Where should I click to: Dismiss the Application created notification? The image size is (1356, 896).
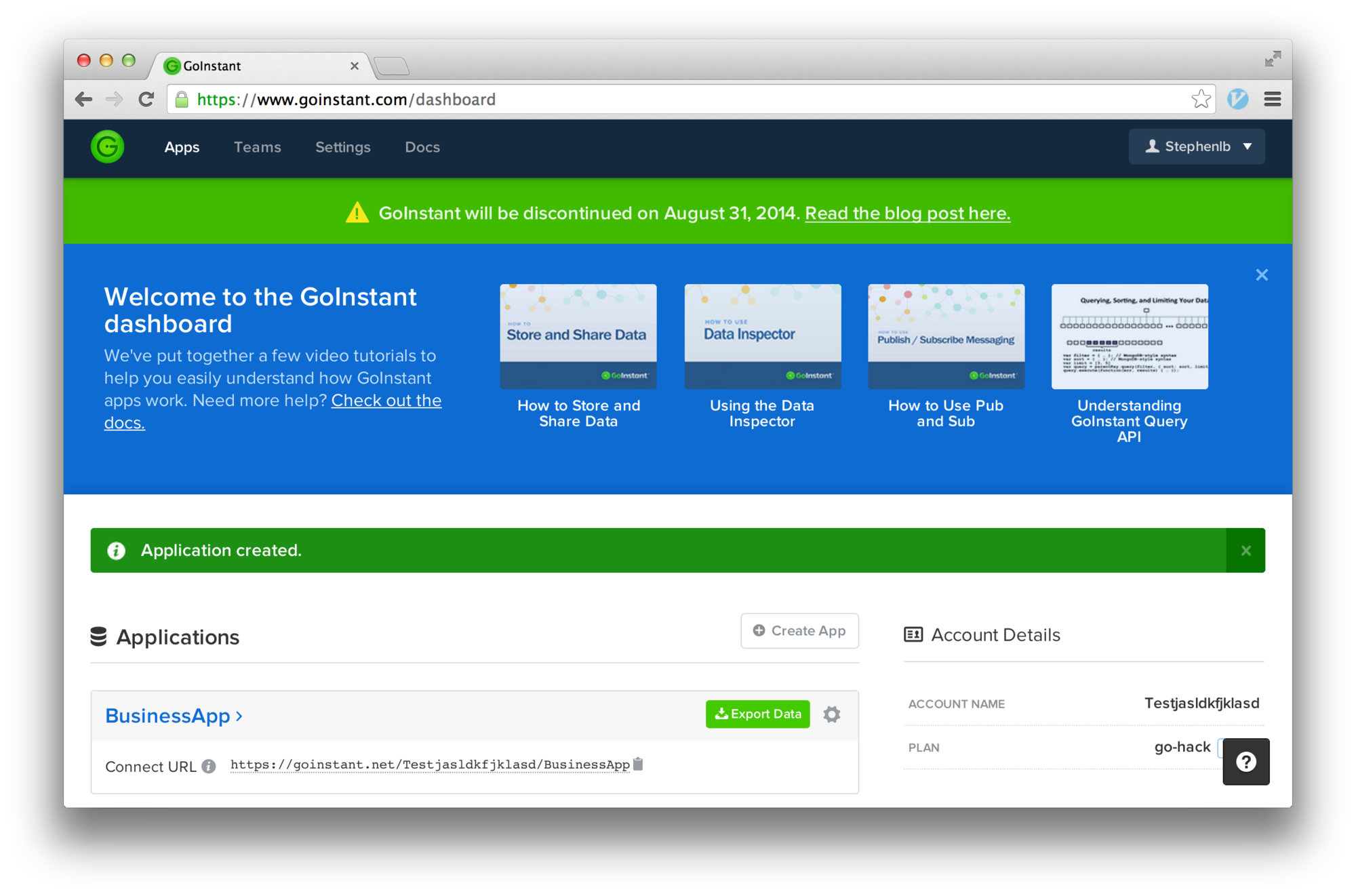tap(1245, 550)
